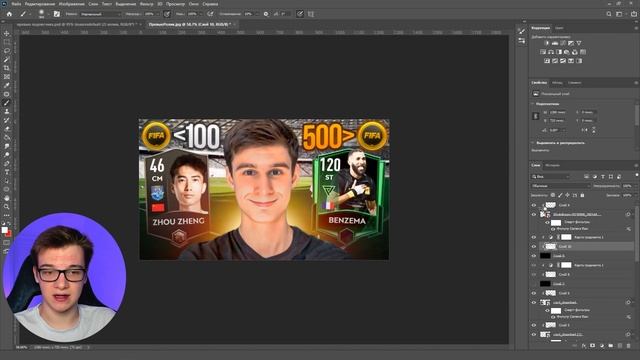The height and width of the screenshot is (360, 640).
Task: Click the link icon between W and H
Action: [x=536, y=116]
